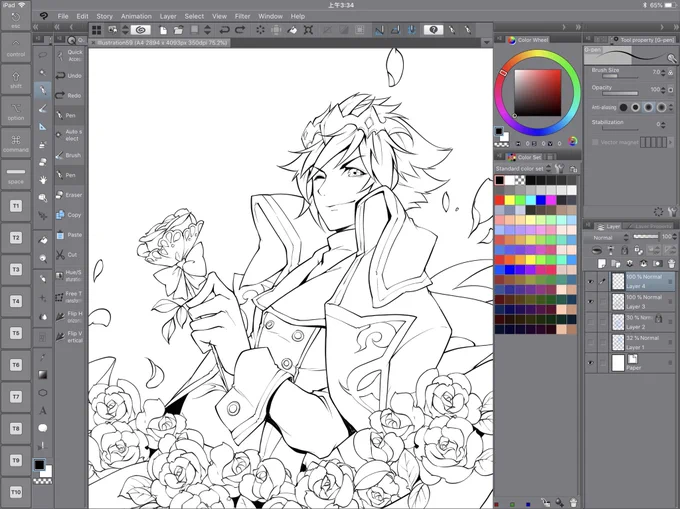This screenshot has height=509, width=680.
Task: Click Quick Access Cut button
Action: coord(69,254)
